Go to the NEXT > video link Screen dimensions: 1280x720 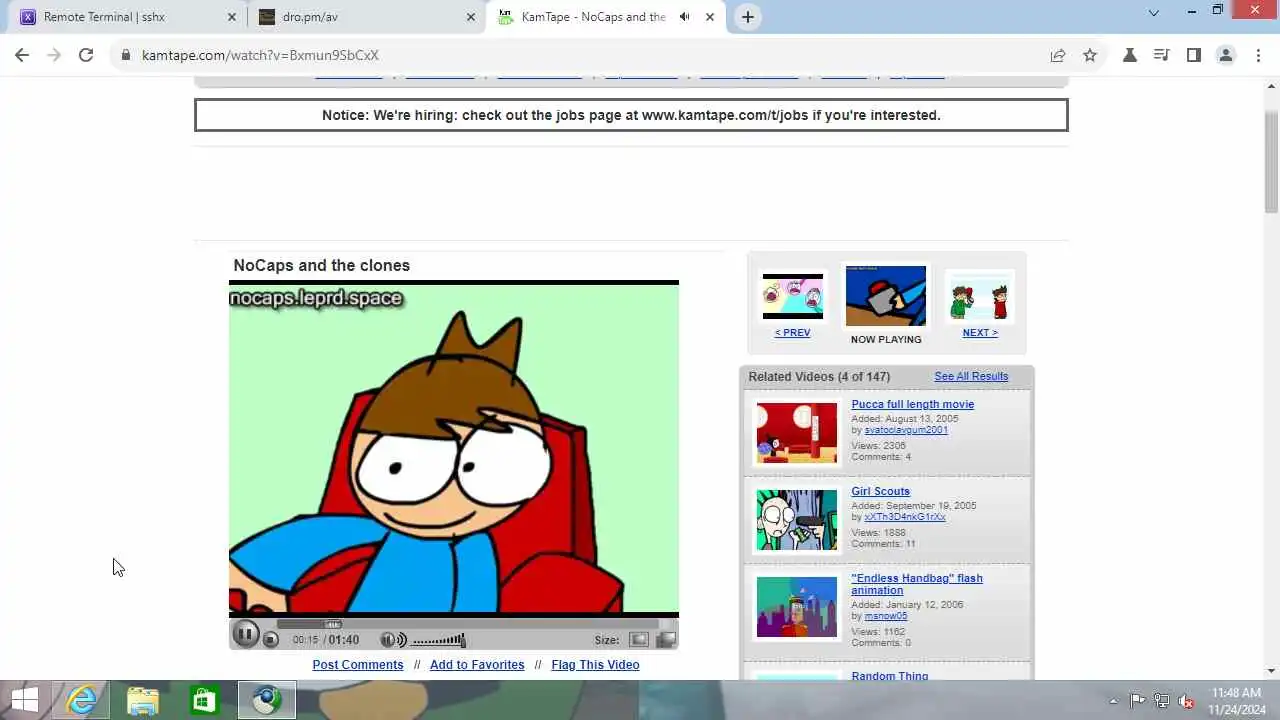980,333
